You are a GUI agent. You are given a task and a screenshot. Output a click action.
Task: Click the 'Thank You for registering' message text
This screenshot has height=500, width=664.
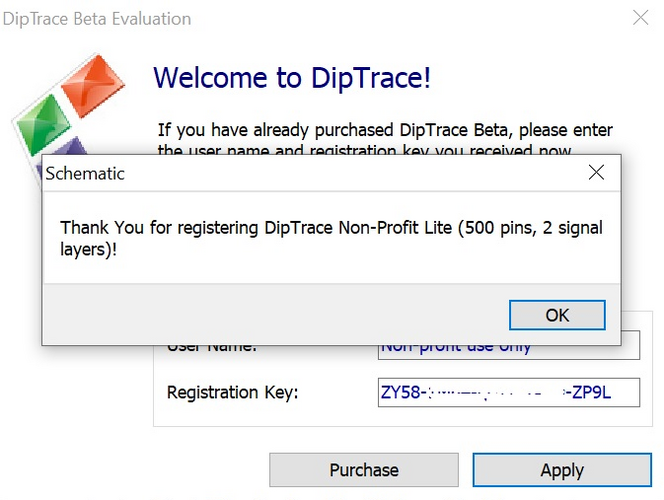(331, 238)
